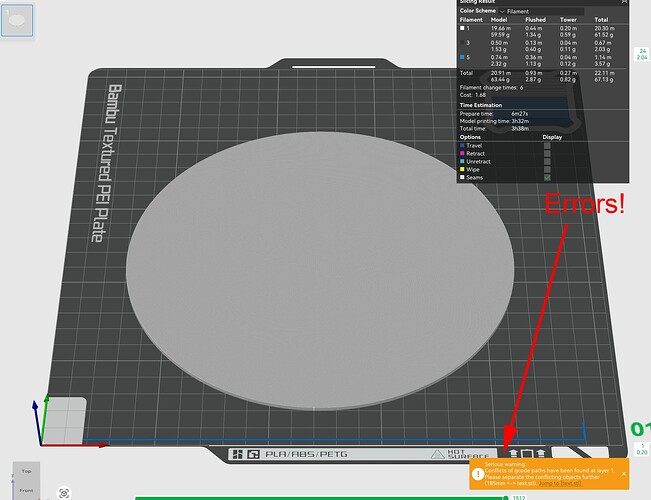Click the Time Estimation heading

(481, 105)
